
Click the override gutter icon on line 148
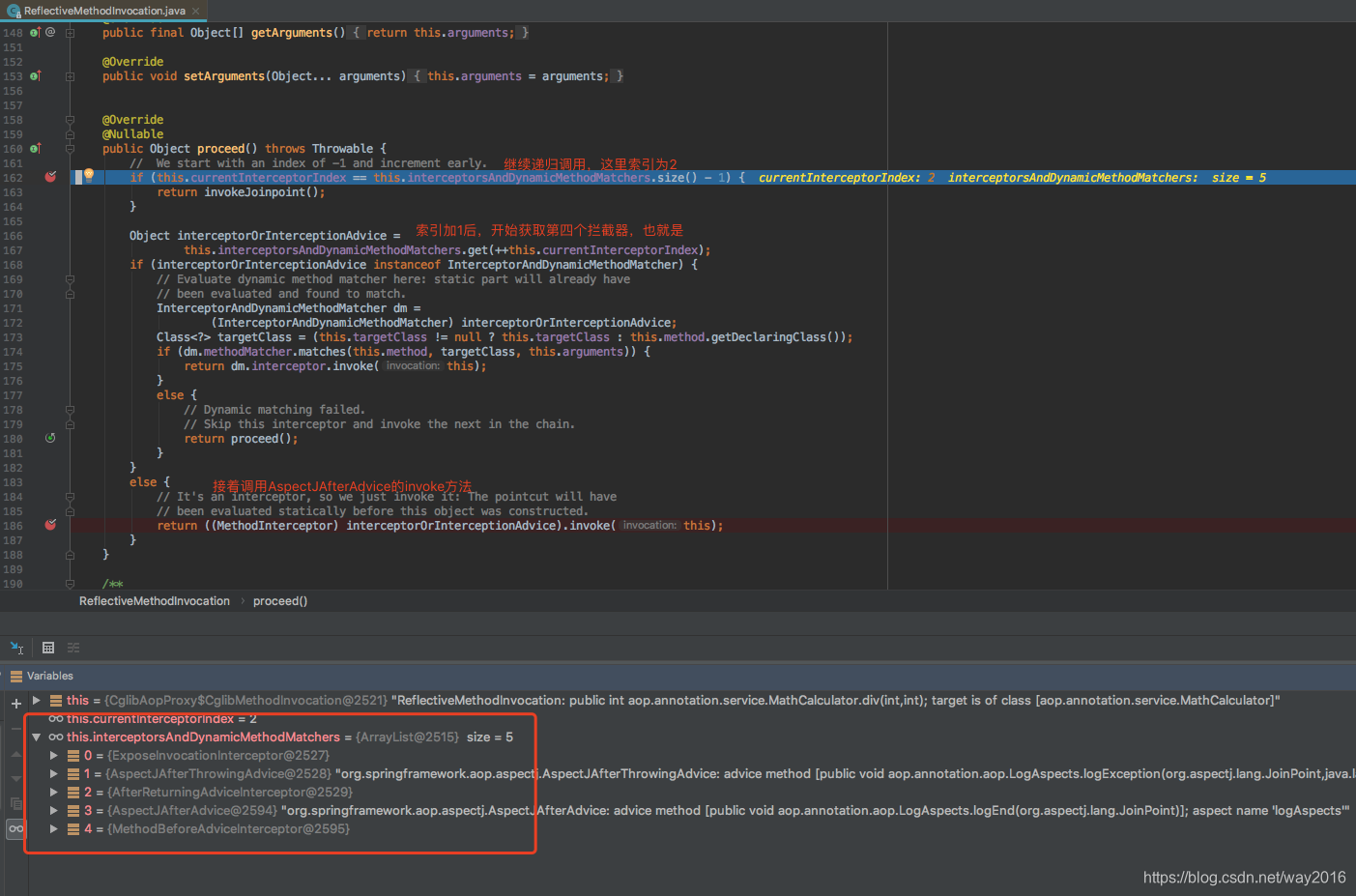click(35, 32)
